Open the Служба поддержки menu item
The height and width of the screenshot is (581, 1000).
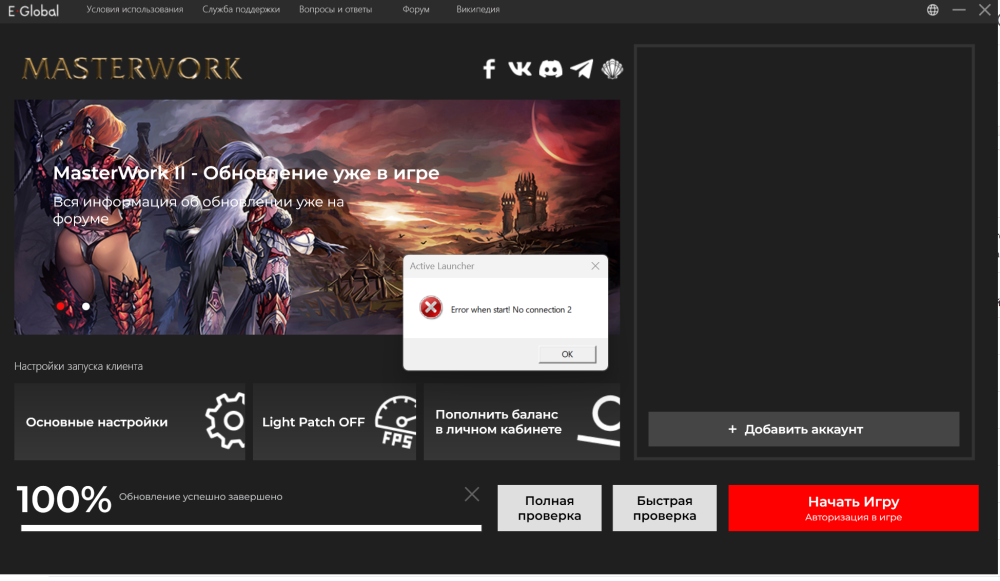coord(241,10)
